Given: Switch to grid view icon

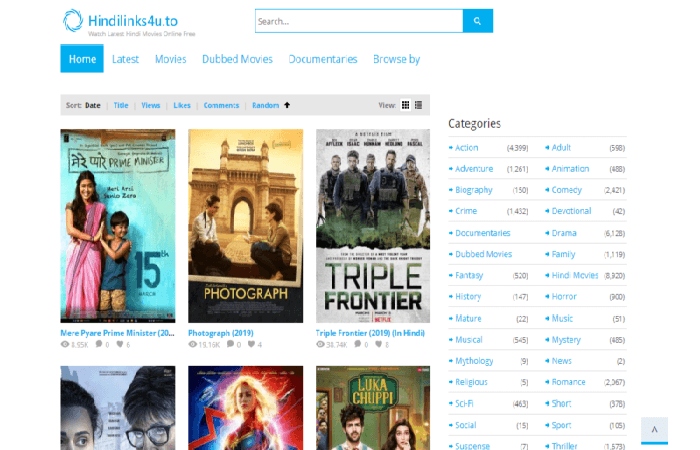Looking at the screenshot, I should click(x=405, y=105).
